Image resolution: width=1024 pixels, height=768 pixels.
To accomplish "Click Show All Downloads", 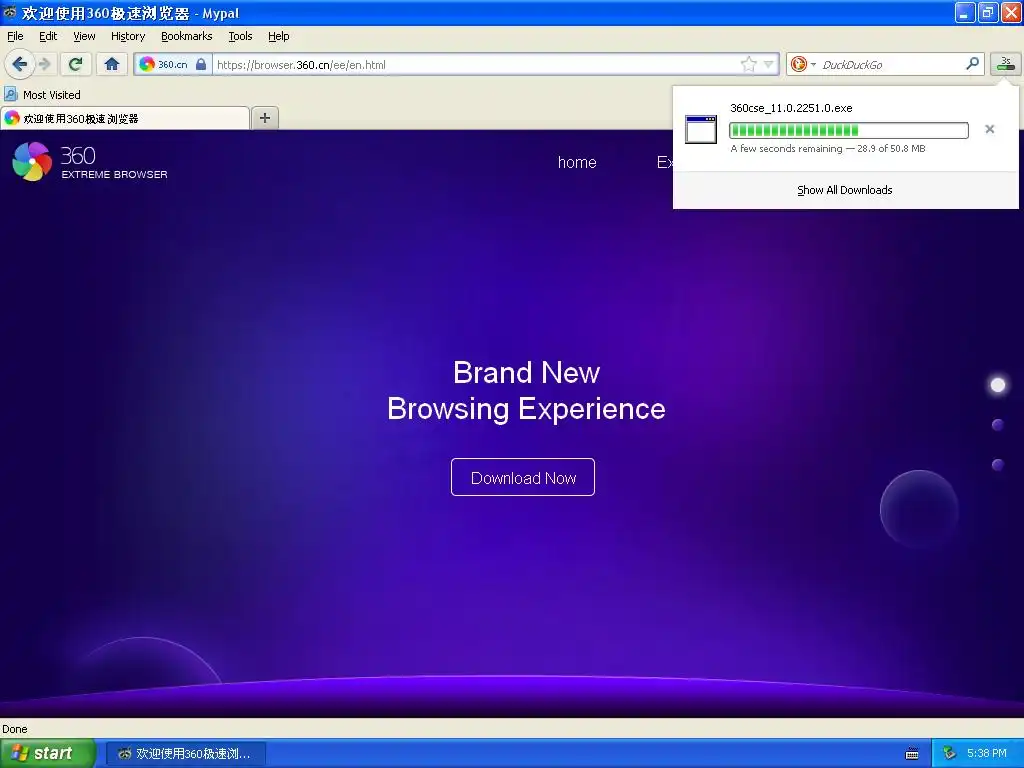I will pyautogui.click(x=845, y=190).
